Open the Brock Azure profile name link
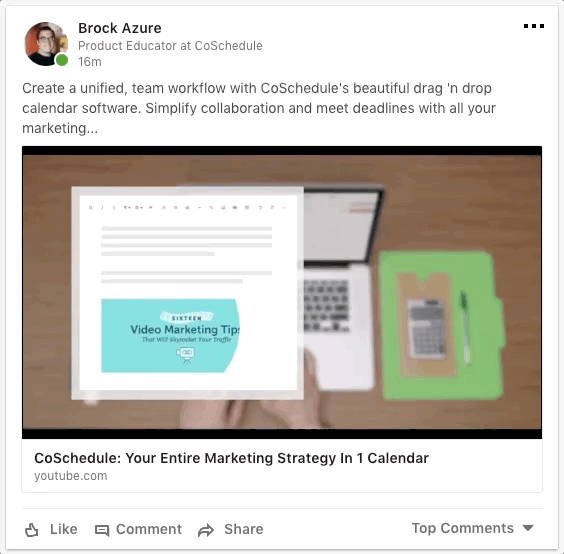 tap(120, 28)
